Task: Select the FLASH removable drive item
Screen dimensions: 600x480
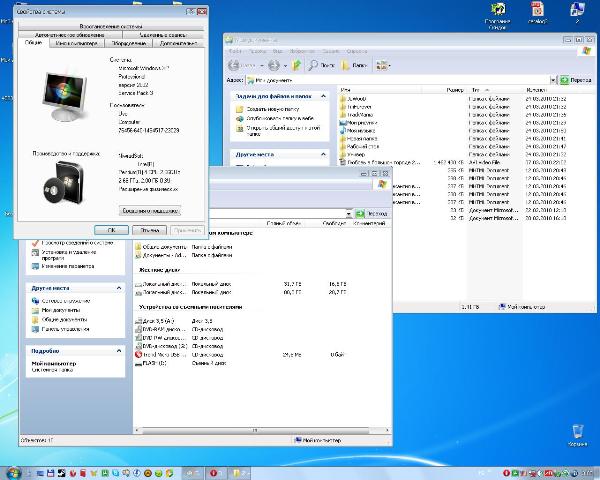Action: [154, 363]
